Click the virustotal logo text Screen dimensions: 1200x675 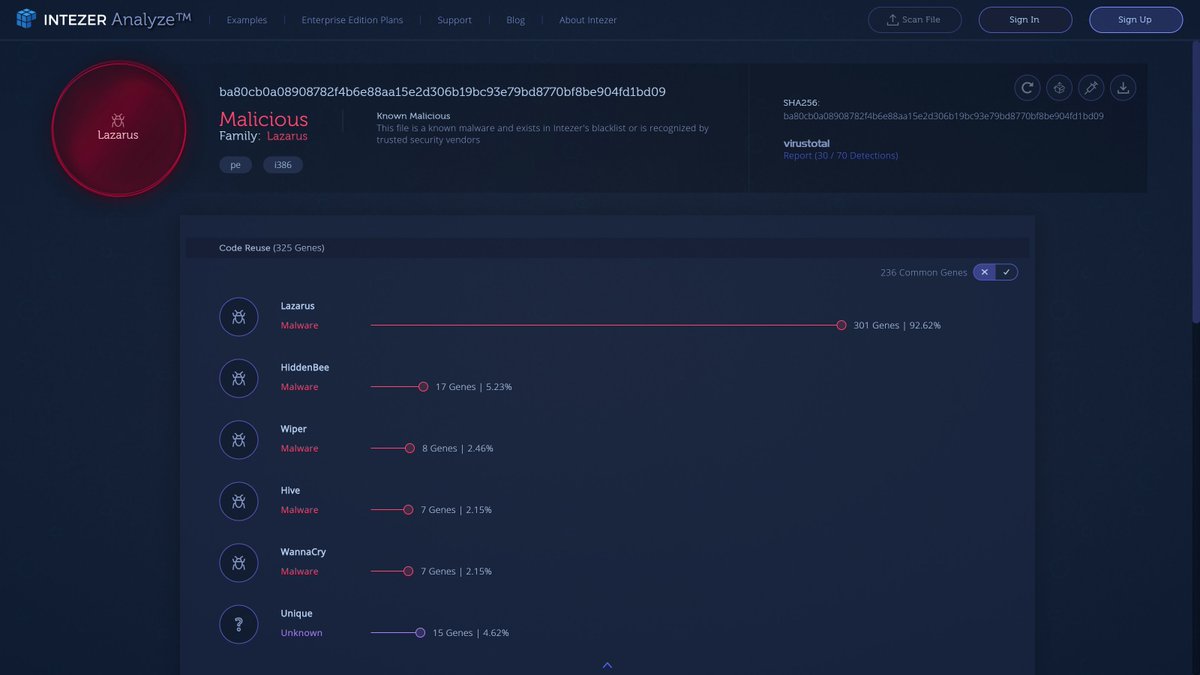point(806,143)
